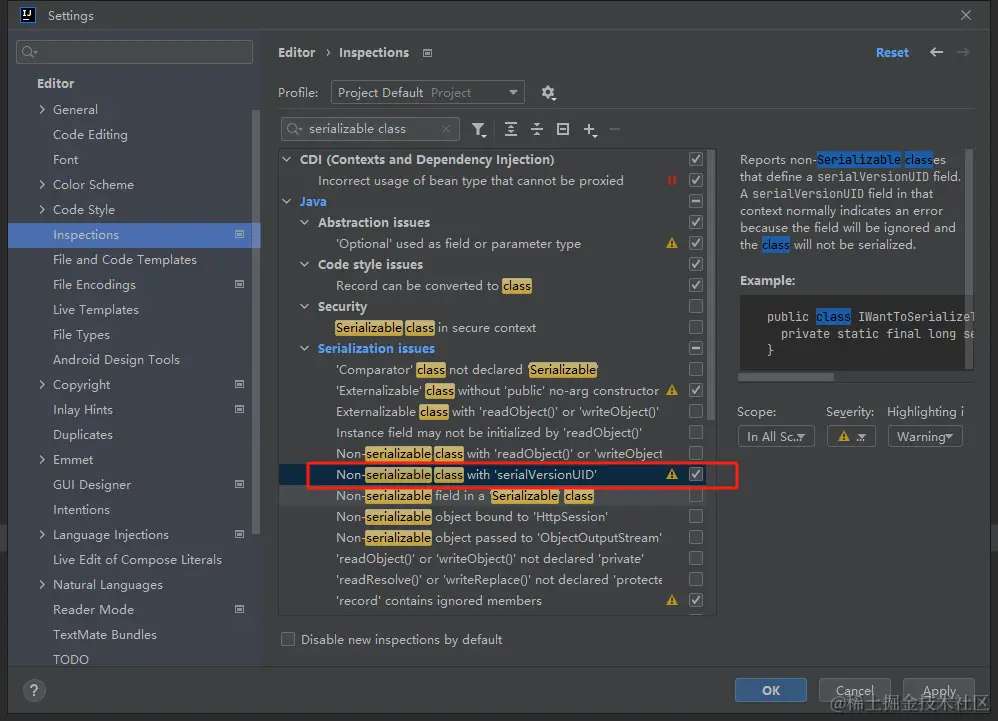Close the Settings dialog window
This screenshot has height=721, width=998.
point(966,15)
